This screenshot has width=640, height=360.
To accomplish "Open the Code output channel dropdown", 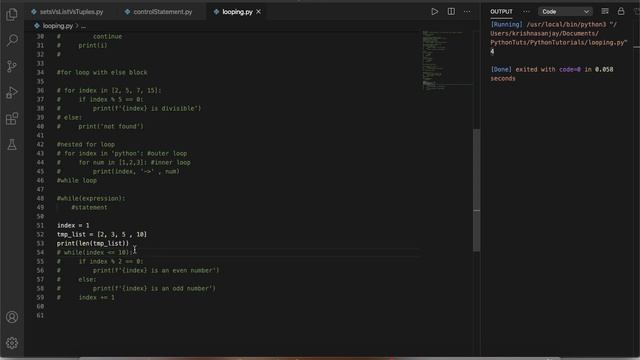I will [x=565, y=12].
